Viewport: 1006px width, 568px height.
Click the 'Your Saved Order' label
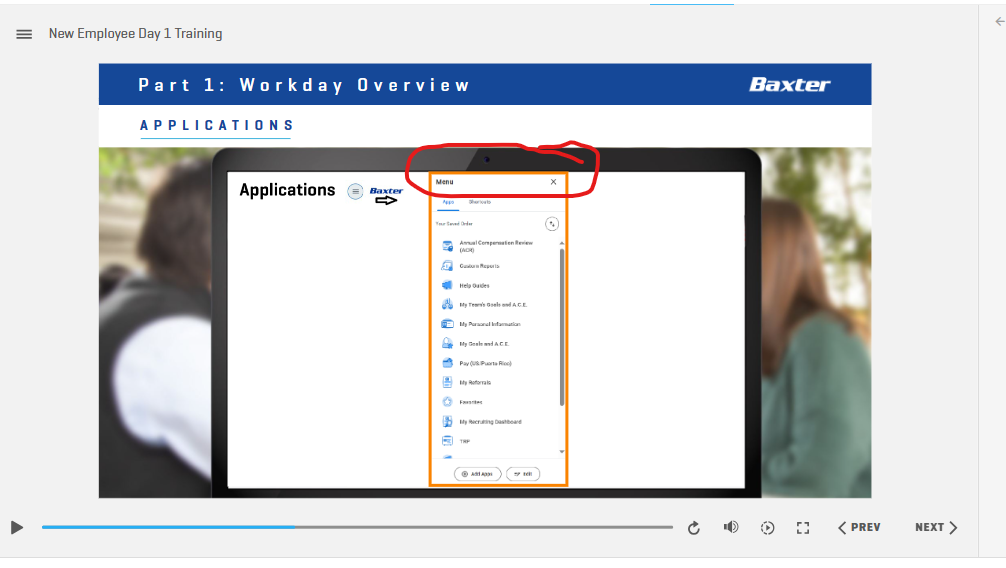(x=454, y=223)
